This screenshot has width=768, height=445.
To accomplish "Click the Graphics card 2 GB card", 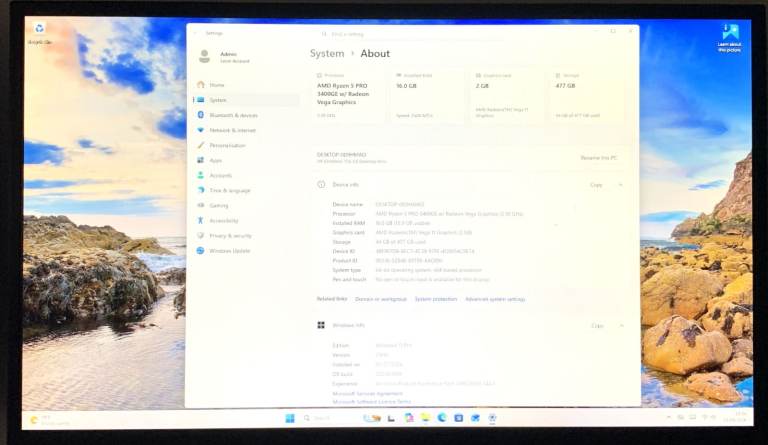I will [507, 95].
